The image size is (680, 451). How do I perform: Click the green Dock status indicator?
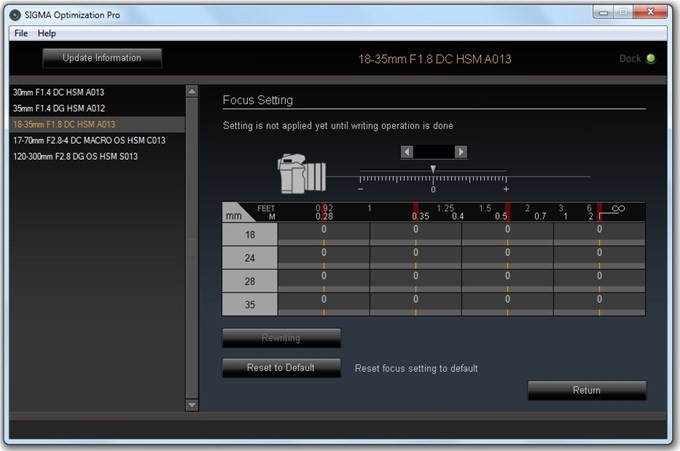[x=651, y=58]
